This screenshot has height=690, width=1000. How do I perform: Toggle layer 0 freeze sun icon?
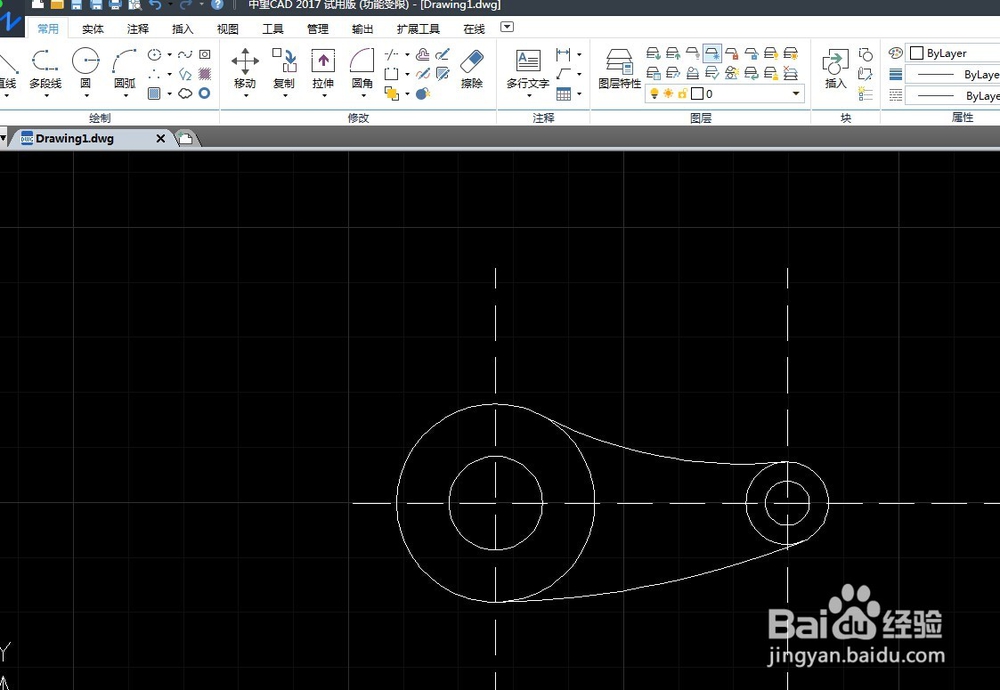coord(668,94)
